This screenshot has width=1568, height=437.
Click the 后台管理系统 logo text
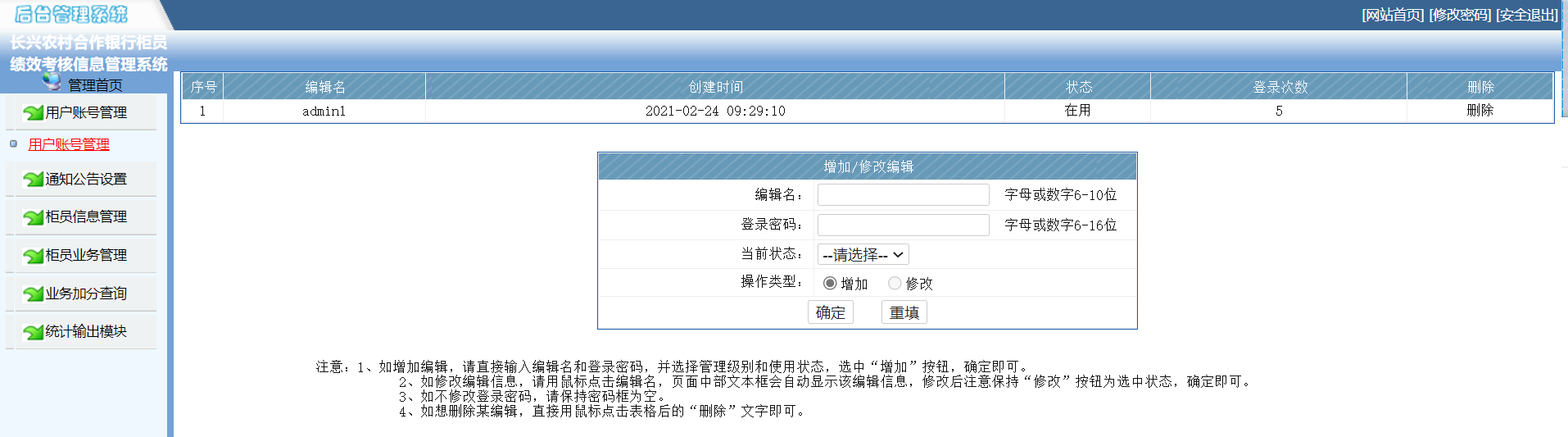pos(71,14)
